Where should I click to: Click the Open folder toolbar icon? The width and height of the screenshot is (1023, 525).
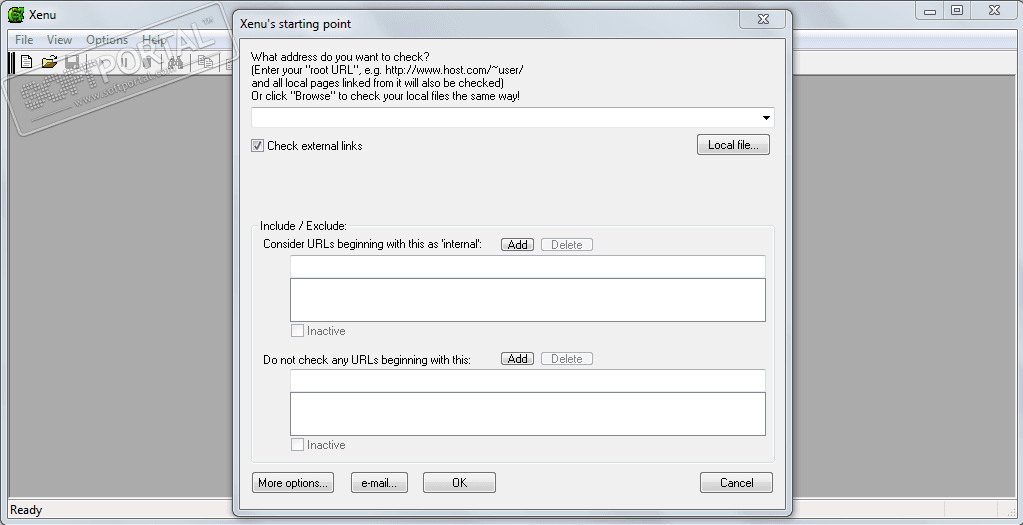[49, 62]
